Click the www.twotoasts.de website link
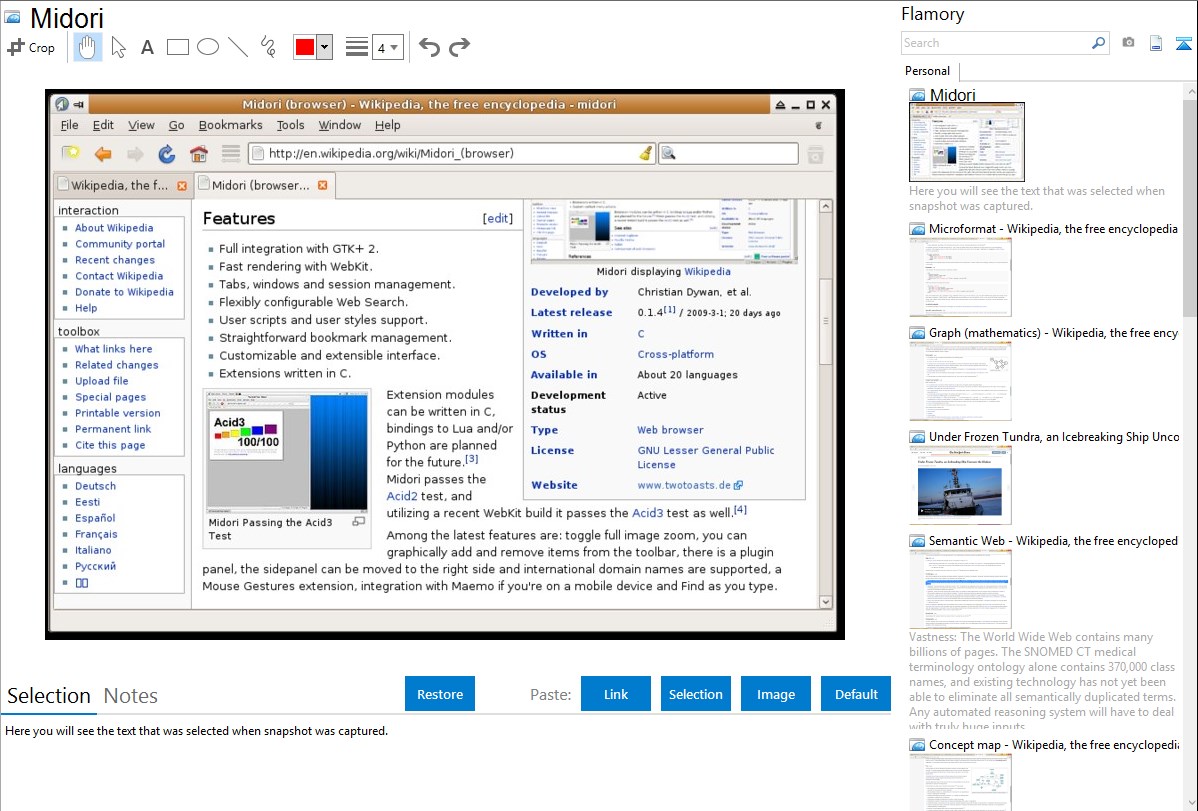1198x811 pixels. (x=685, y=485)
